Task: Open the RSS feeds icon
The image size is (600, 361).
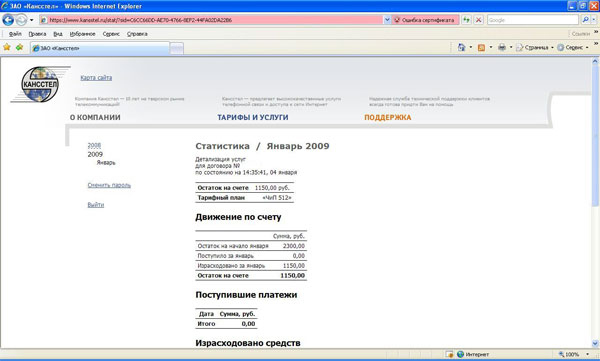Action: pos(481,47)
